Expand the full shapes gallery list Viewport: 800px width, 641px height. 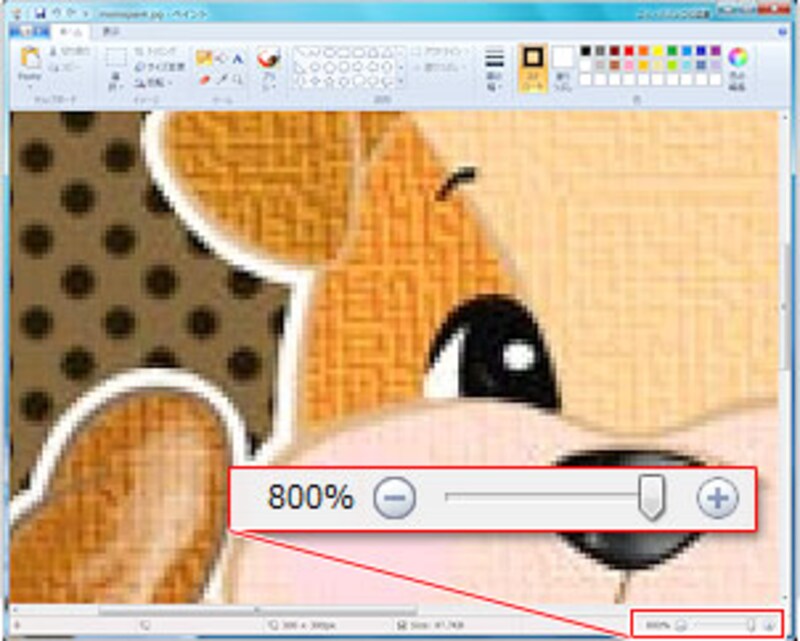coord(401,81)
